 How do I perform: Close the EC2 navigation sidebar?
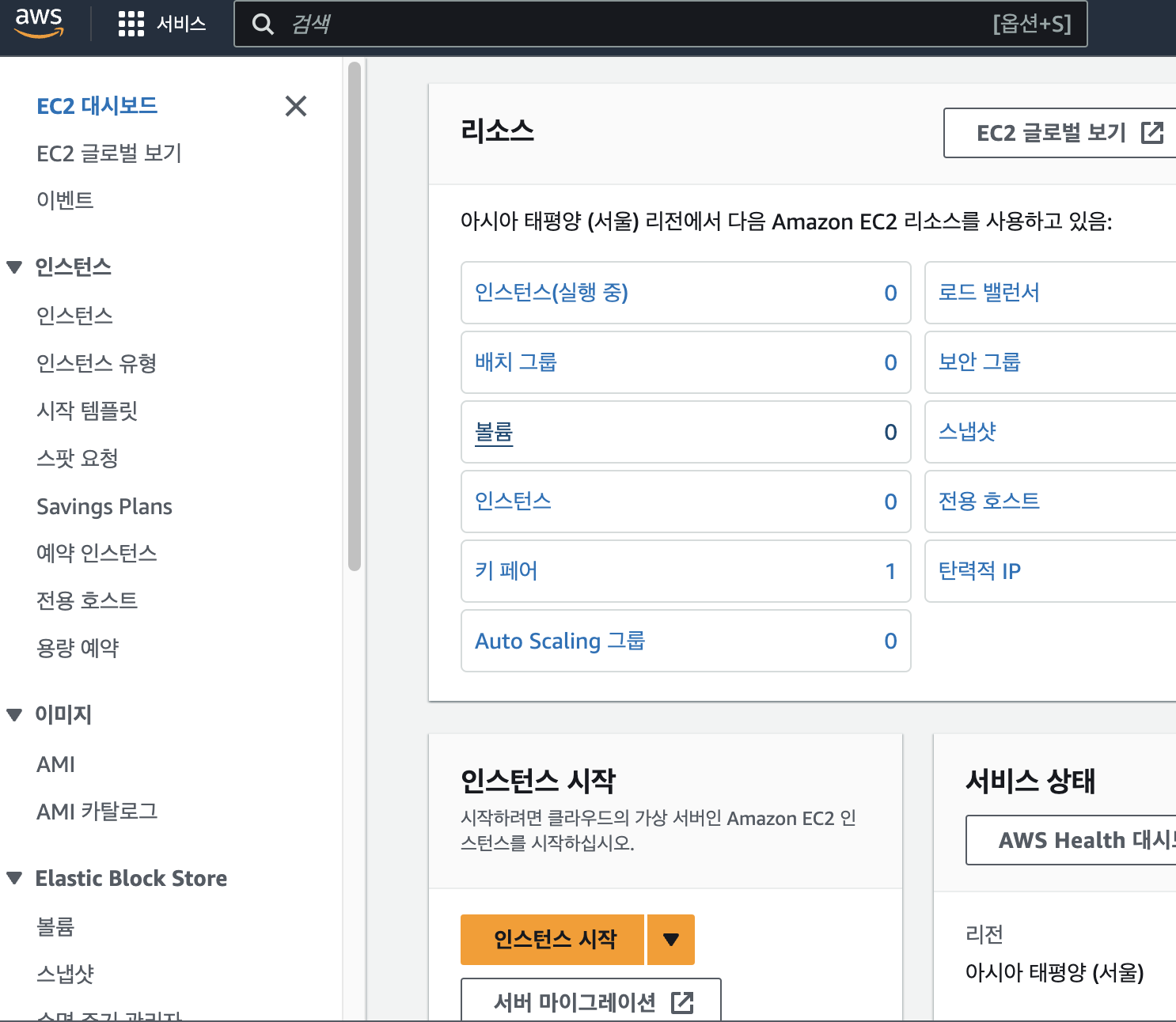tap(296, 106)
